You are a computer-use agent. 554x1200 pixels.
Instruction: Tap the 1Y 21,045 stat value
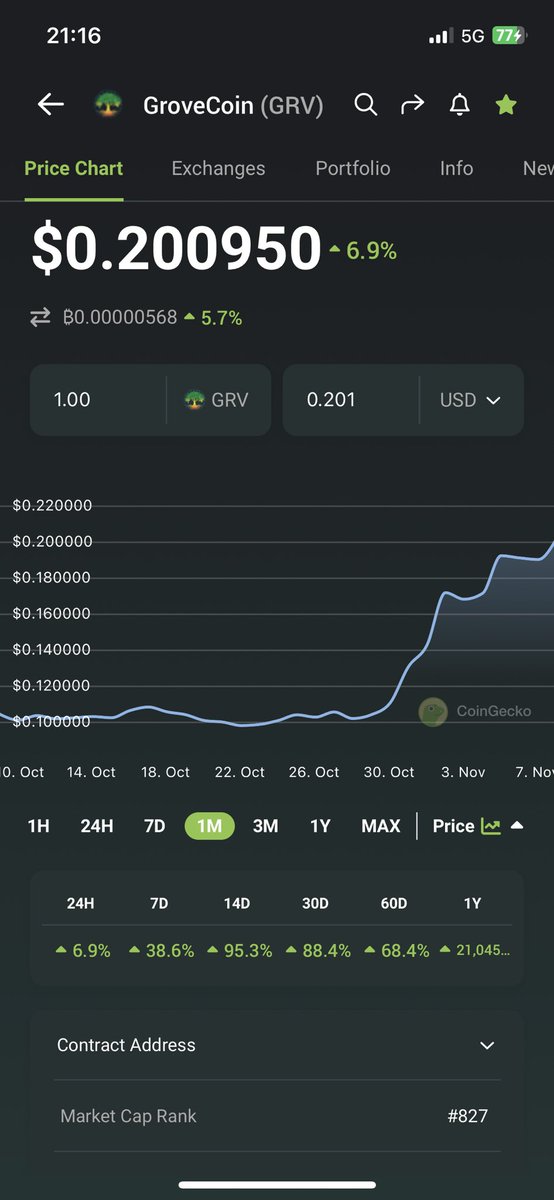click(x=476, y=951)
